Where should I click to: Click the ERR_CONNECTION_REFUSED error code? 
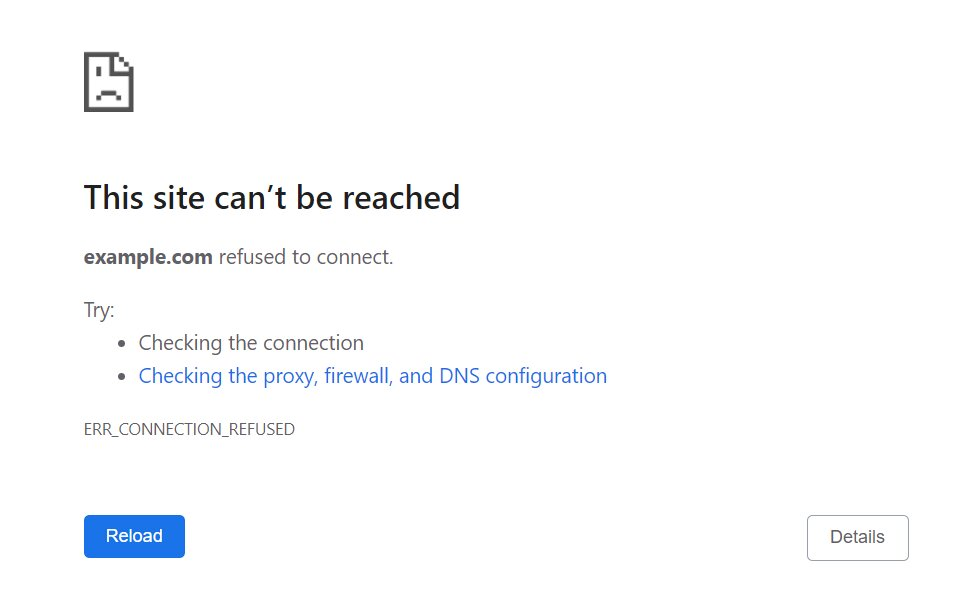click(x=189, y=429)
